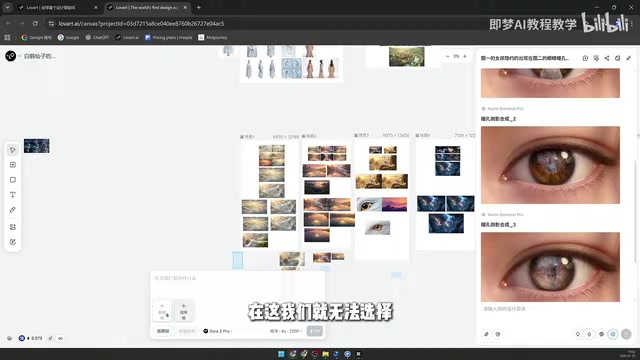The height and width of the screenshot is (360, 640).
Task: Open the 16:9 4s 720P settings dropdown
Action: [x=286, y=331]
